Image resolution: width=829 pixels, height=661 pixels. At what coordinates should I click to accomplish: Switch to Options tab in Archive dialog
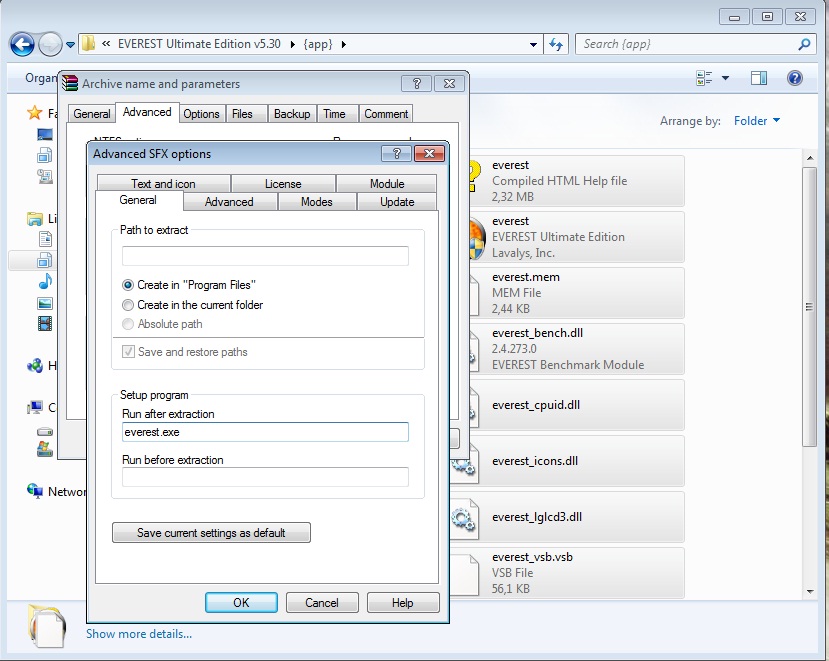[201, 114]
